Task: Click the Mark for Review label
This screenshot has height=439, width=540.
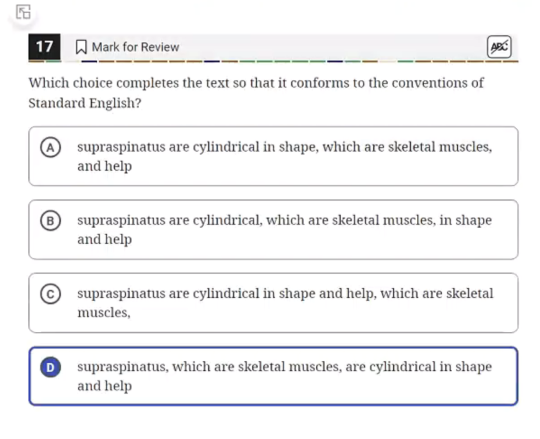Action: [x=135, y=47]
